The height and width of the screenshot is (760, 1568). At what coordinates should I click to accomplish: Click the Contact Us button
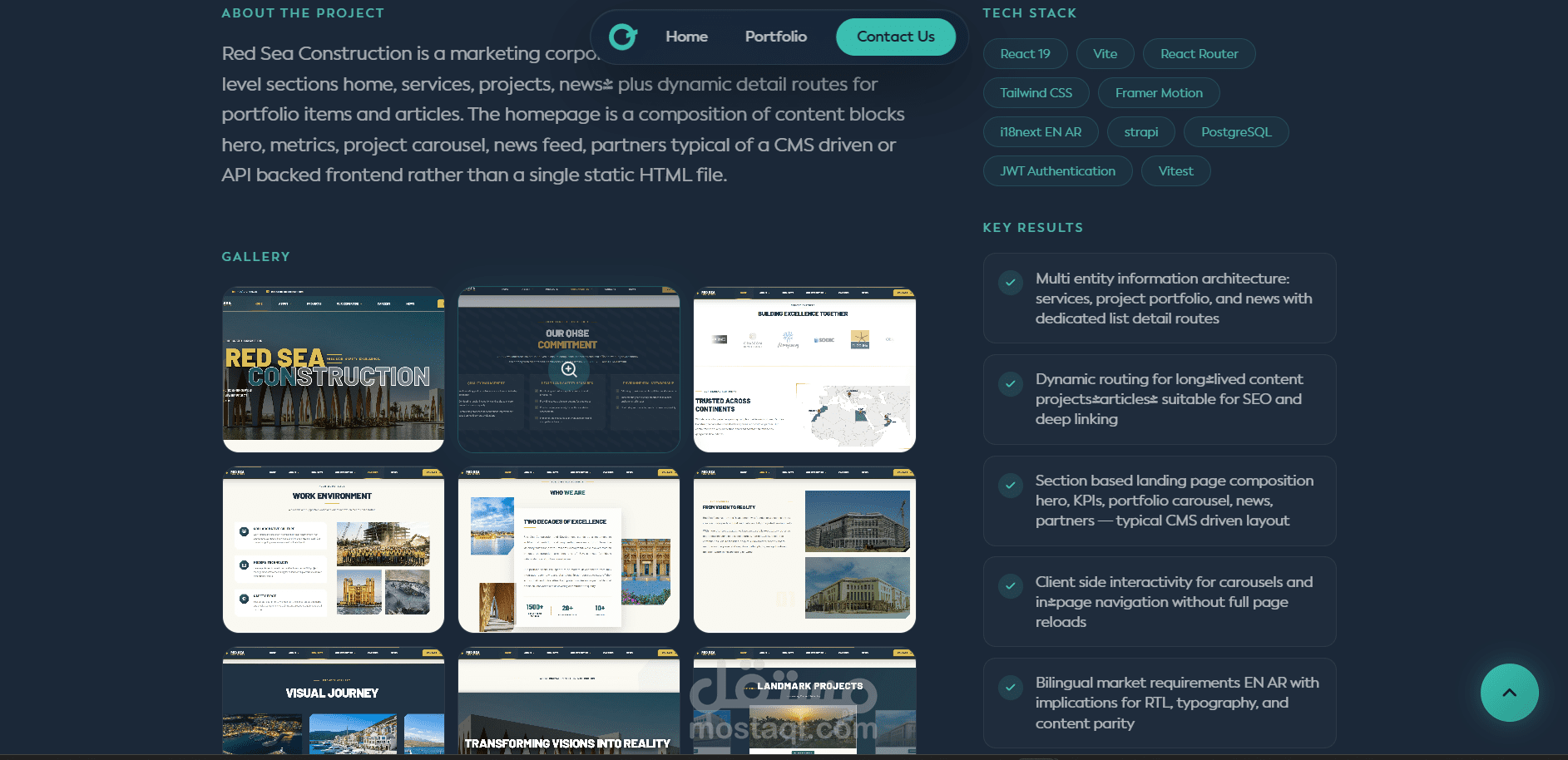click(x=895, y=37)
